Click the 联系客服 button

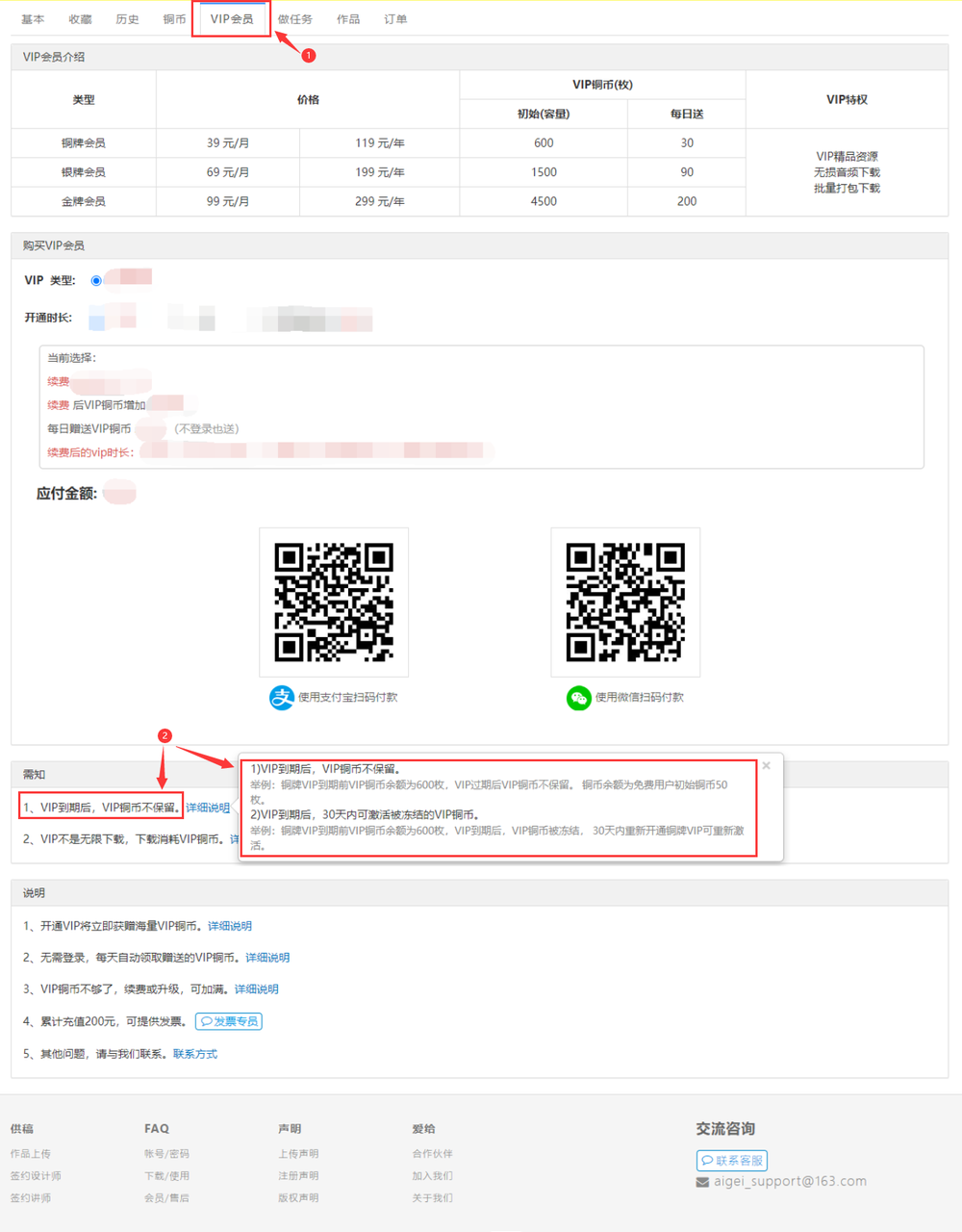point(732,1161)
